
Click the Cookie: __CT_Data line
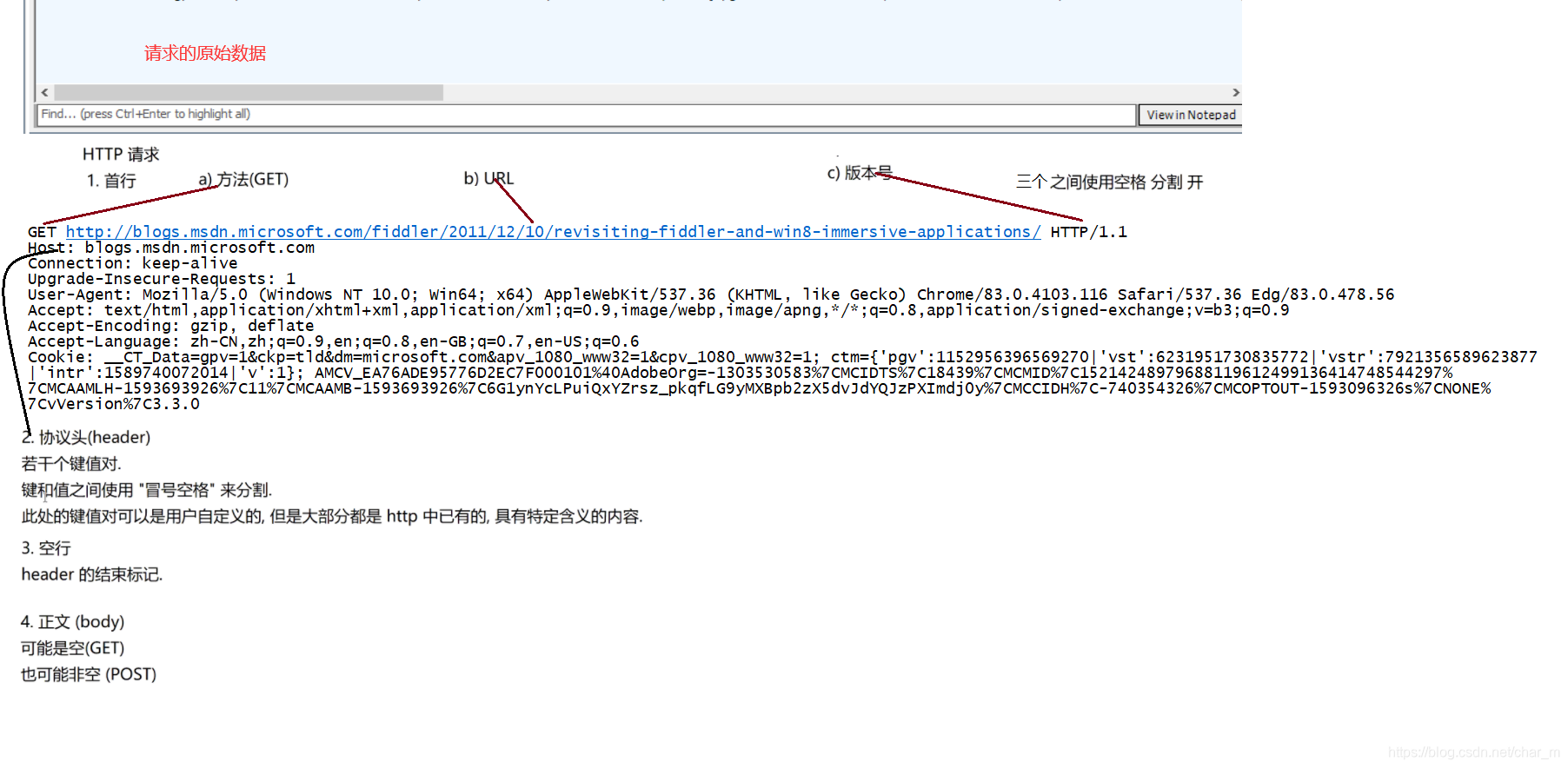[782, 357]
